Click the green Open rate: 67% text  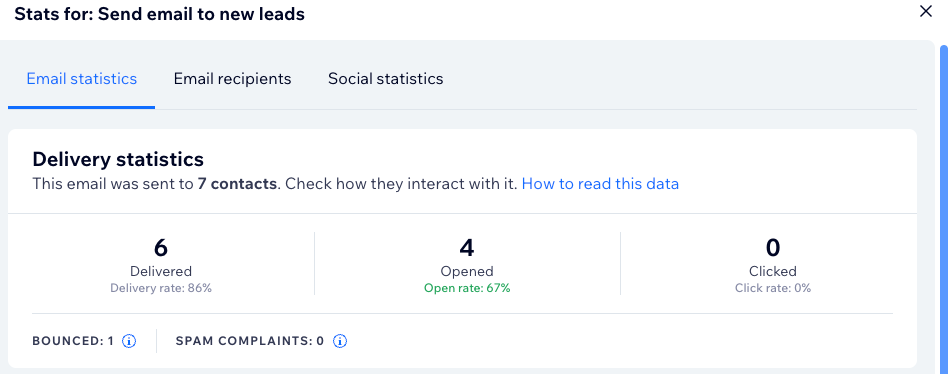pos(467,289)
